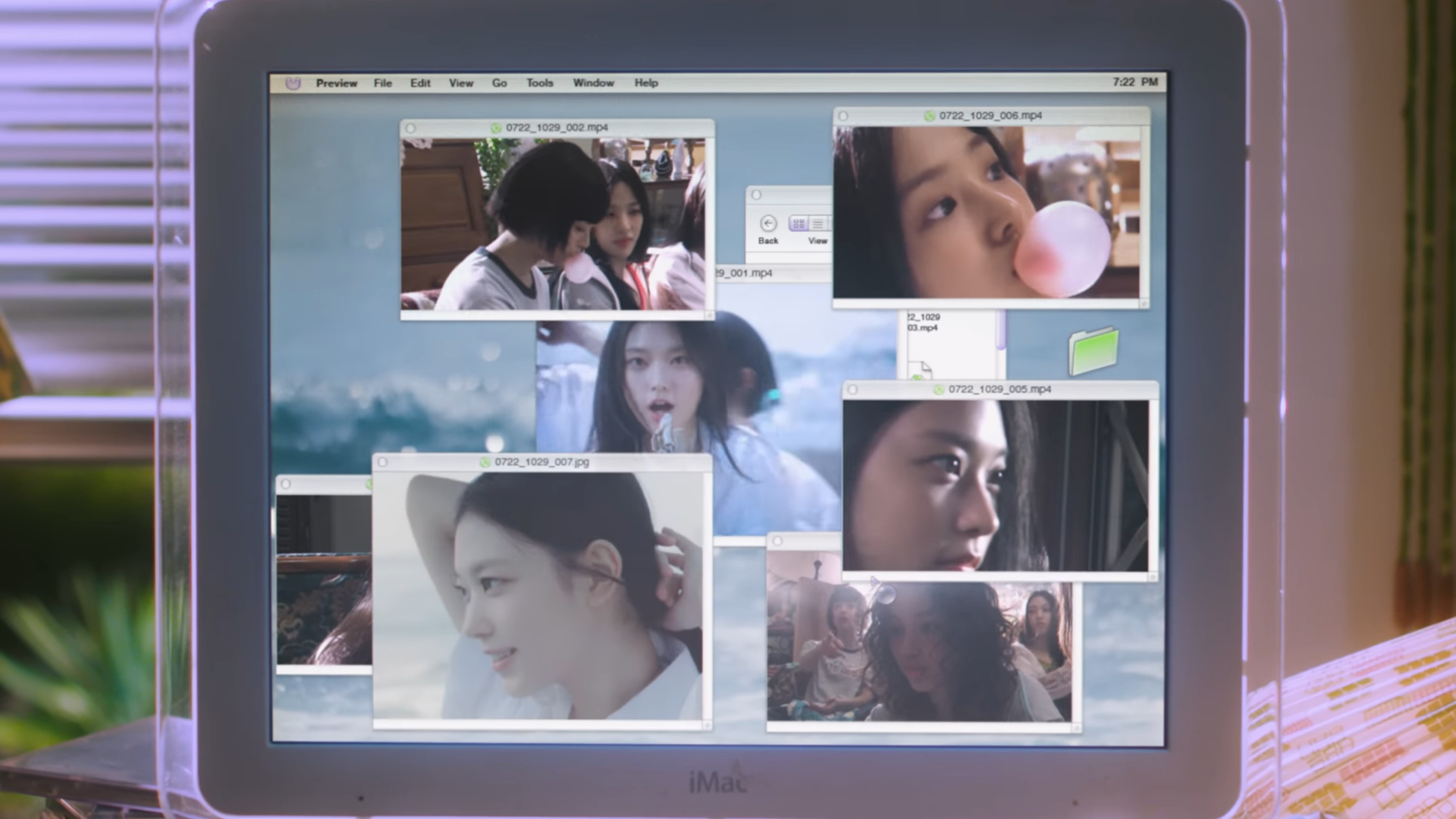
Task: Open the Go menu
Action: point(499,83)
